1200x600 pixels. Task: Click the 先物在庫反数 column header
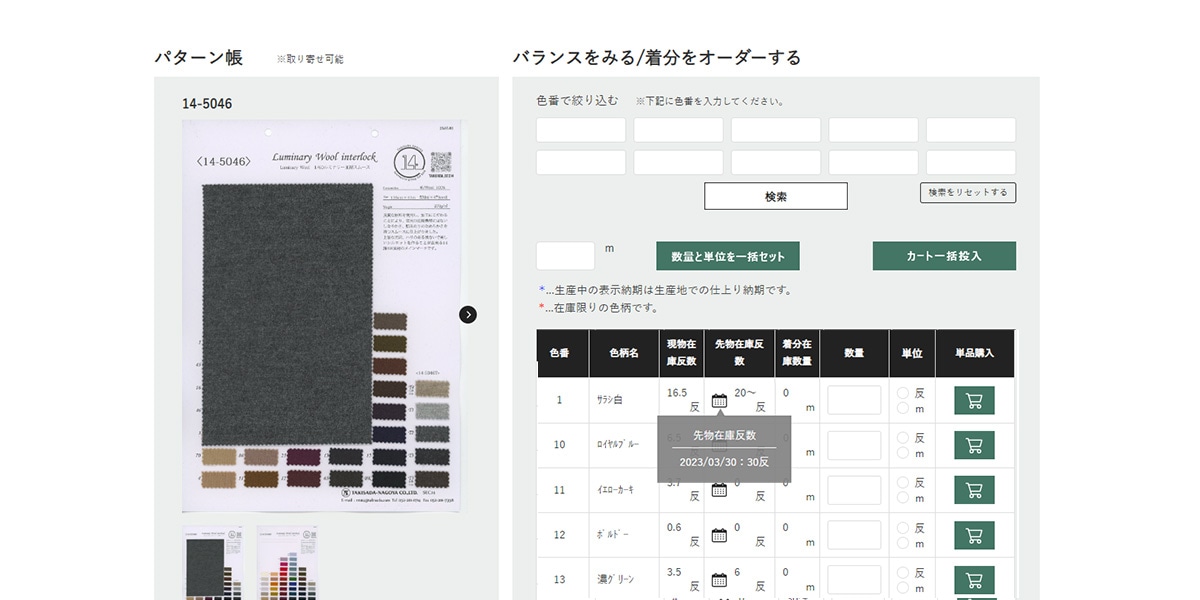739,354
